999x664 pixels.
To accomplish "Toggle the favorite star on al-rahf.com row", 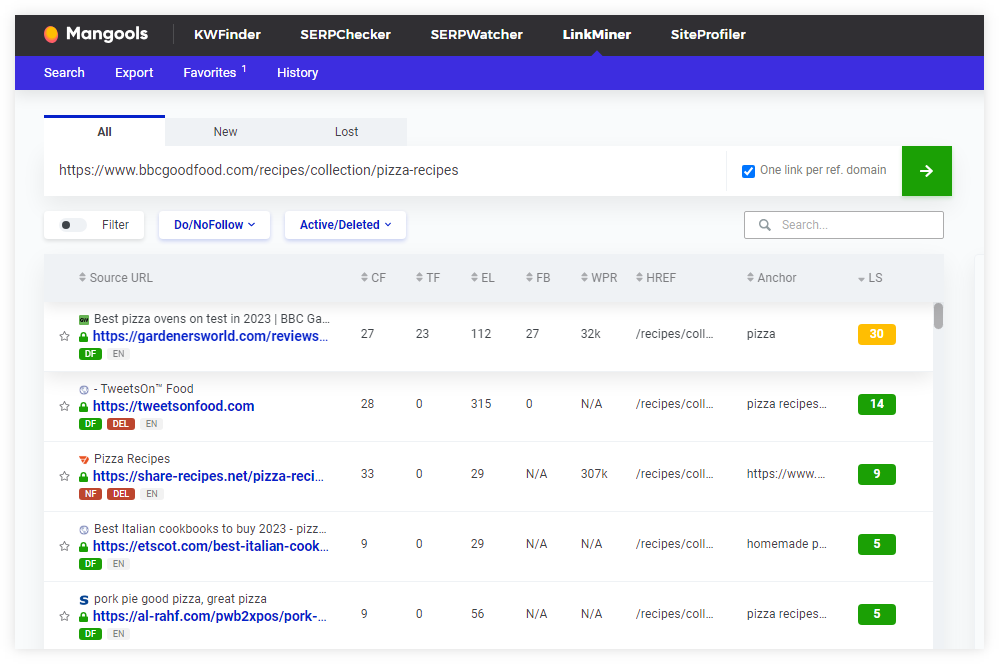I will coord(64,617).
